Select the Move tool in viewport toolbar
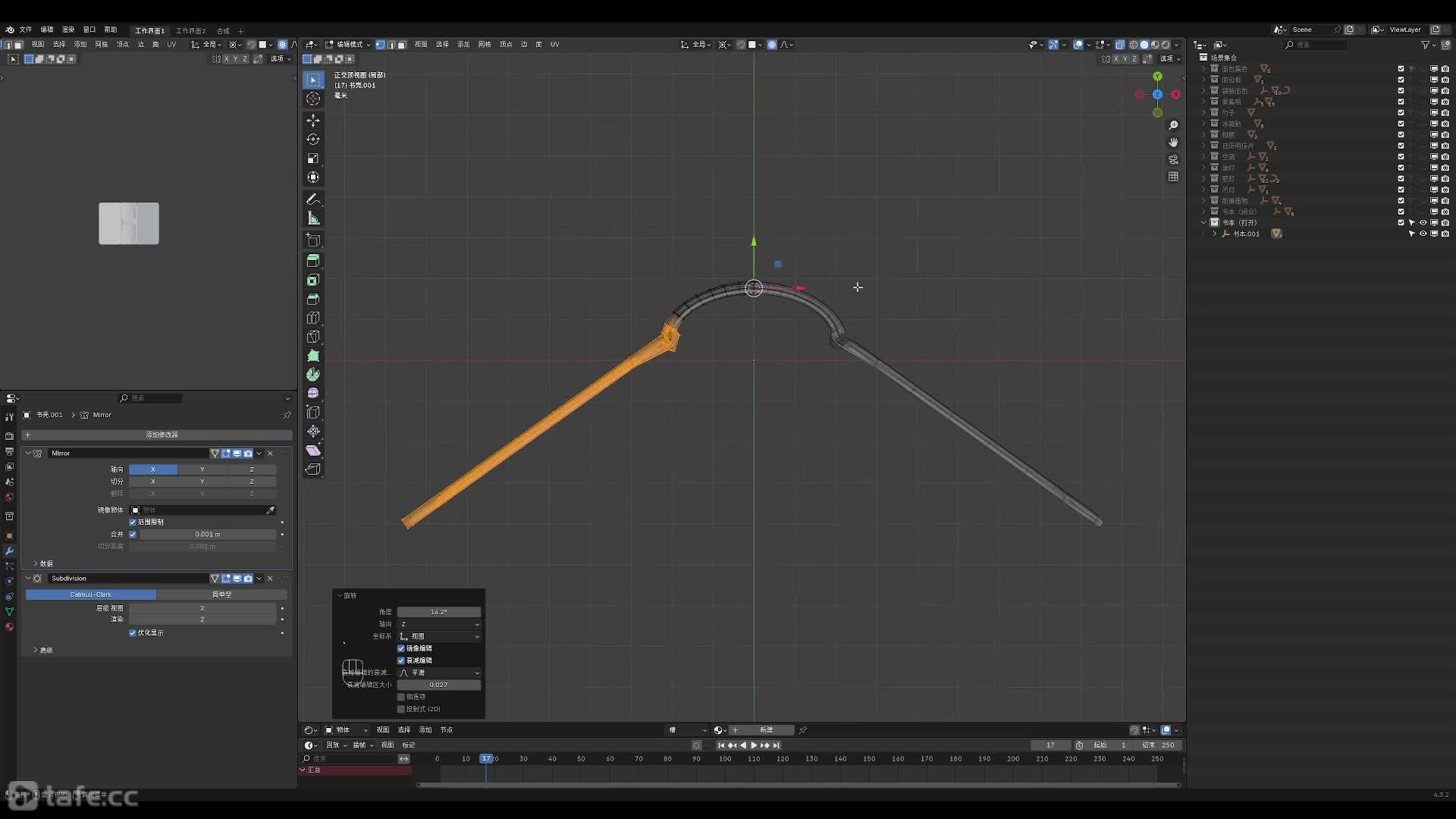The width and height of the screenshot is (1456, 819). (x=313, y=121)
